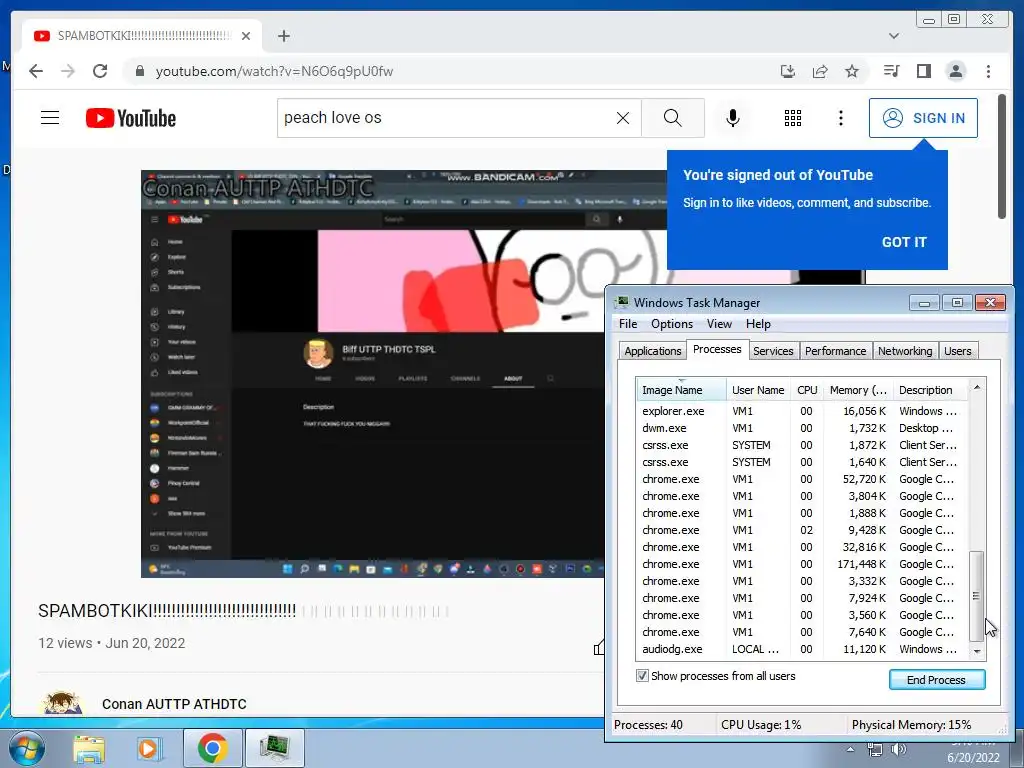Click Task Manager taskbar icon
The image size is (1024, 768).
click(274, 748)
